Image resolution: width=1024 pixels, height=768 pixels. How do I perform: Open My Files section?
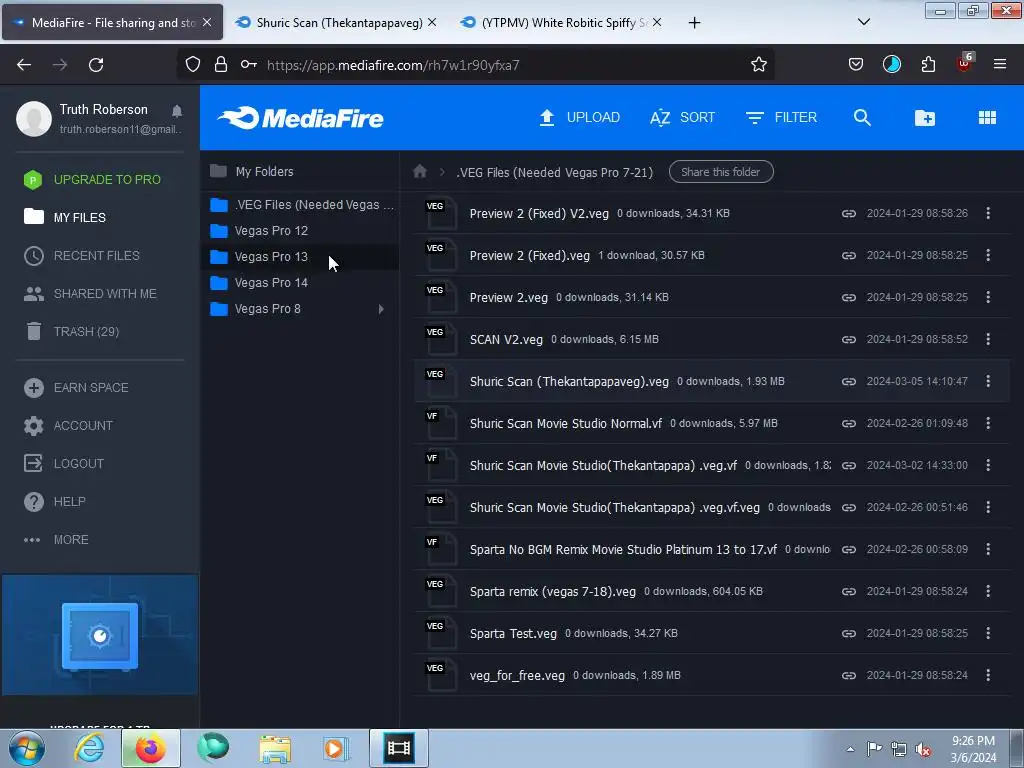tap(65, 217)
